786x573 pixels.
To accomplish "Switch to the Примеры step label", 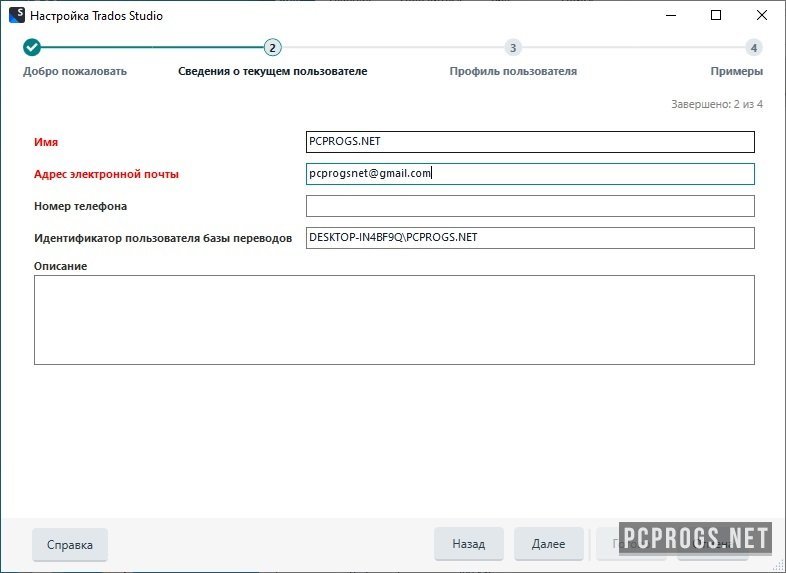I will coord(736,72).
